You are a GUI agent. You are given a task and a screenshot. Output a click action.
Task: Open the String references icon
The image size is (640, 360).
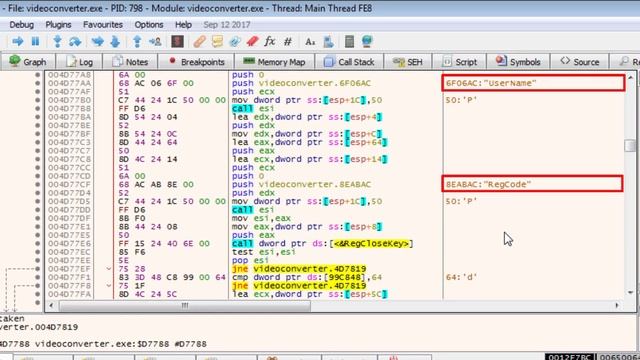(310, 41)
